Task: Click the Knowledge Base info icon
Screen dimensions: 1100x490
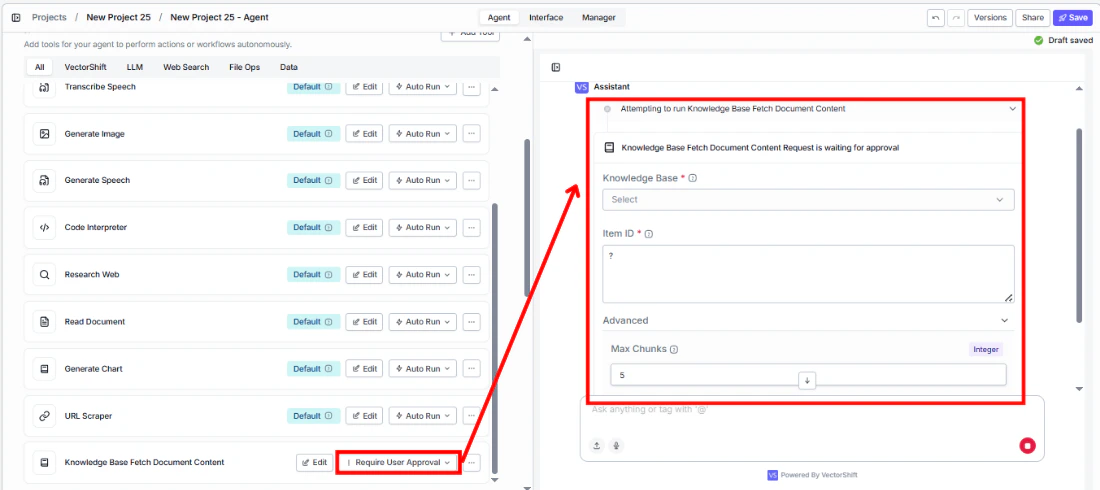Action: point(692,178)
